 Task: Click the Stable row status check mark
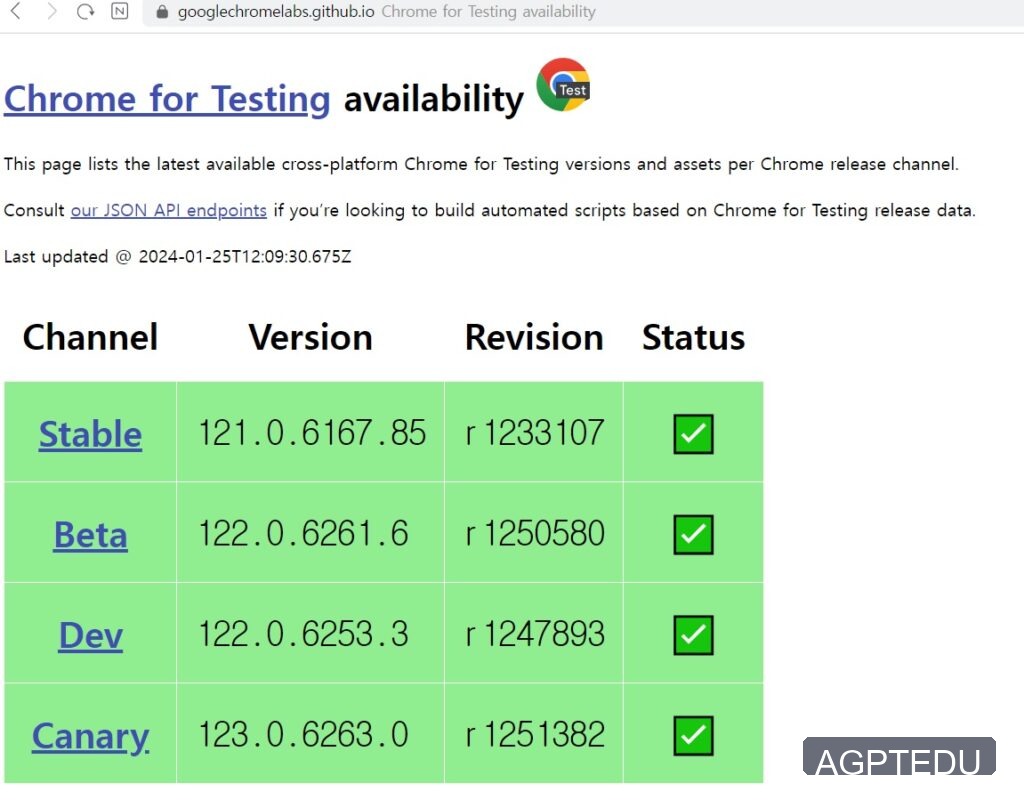[x=693, y=434]
